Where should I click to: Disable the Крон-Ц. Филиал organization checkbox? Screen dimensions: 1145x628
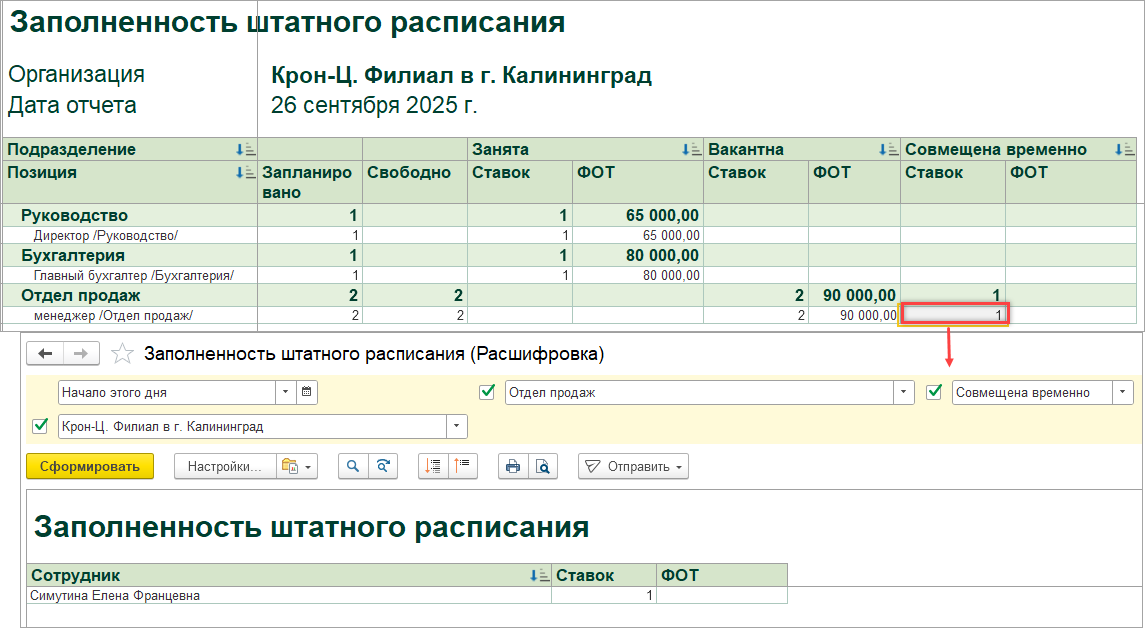pyautogui.click(x=41, y=426)
